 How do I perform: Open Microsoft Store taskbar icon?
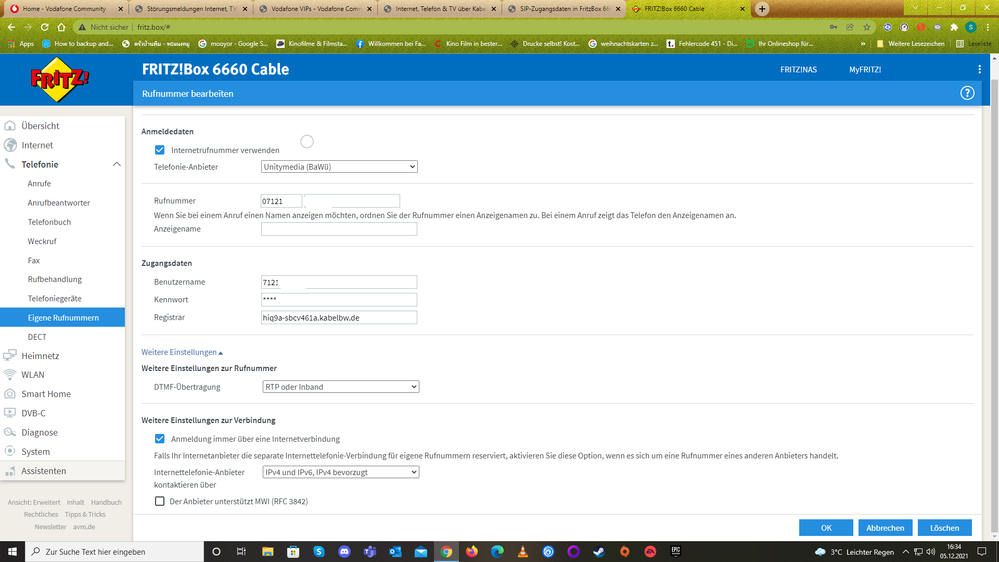pyautogui.click(x=293, y=552)
